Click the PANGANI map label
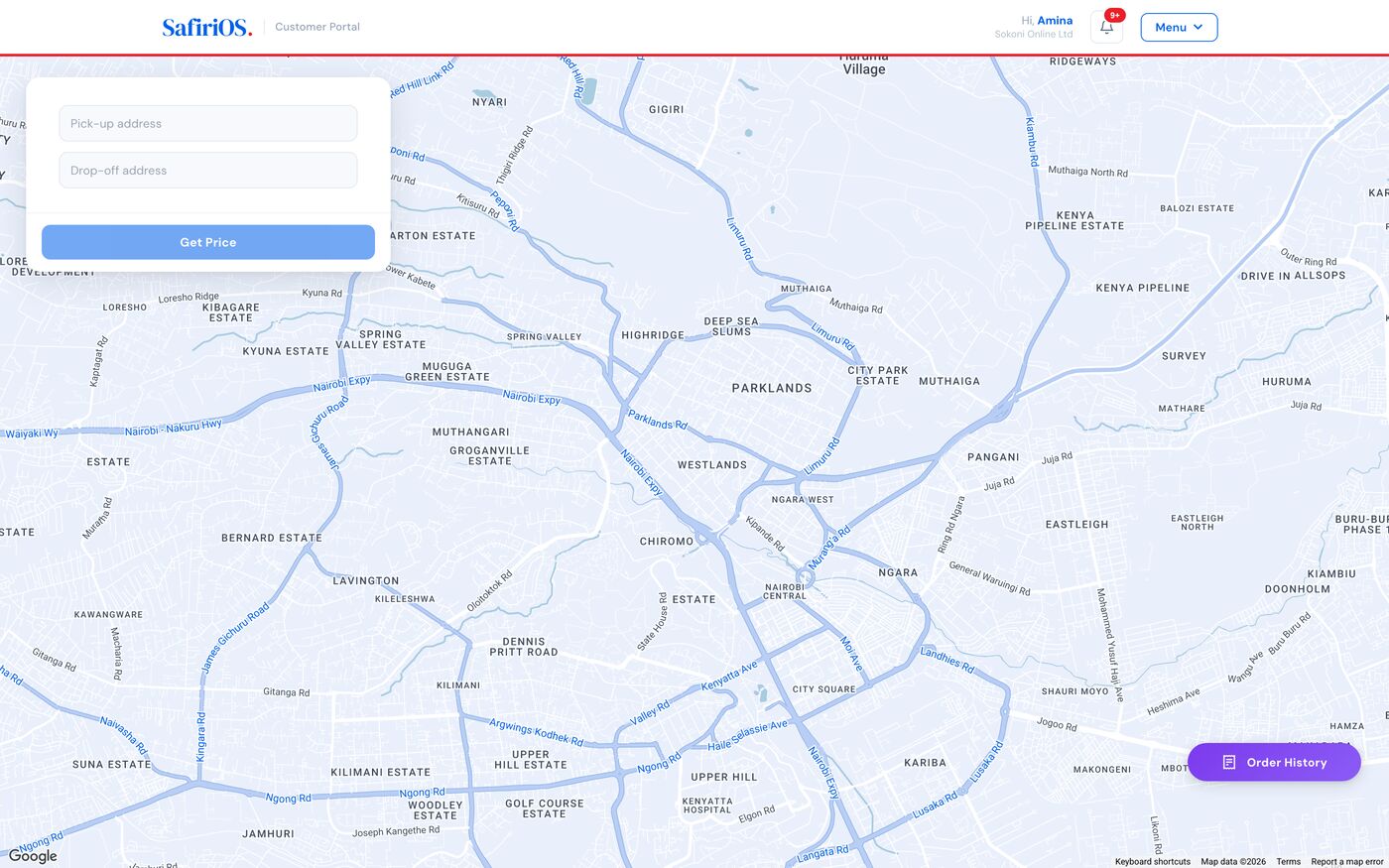This screenshot has width=1389, height=868. (993, 457)
